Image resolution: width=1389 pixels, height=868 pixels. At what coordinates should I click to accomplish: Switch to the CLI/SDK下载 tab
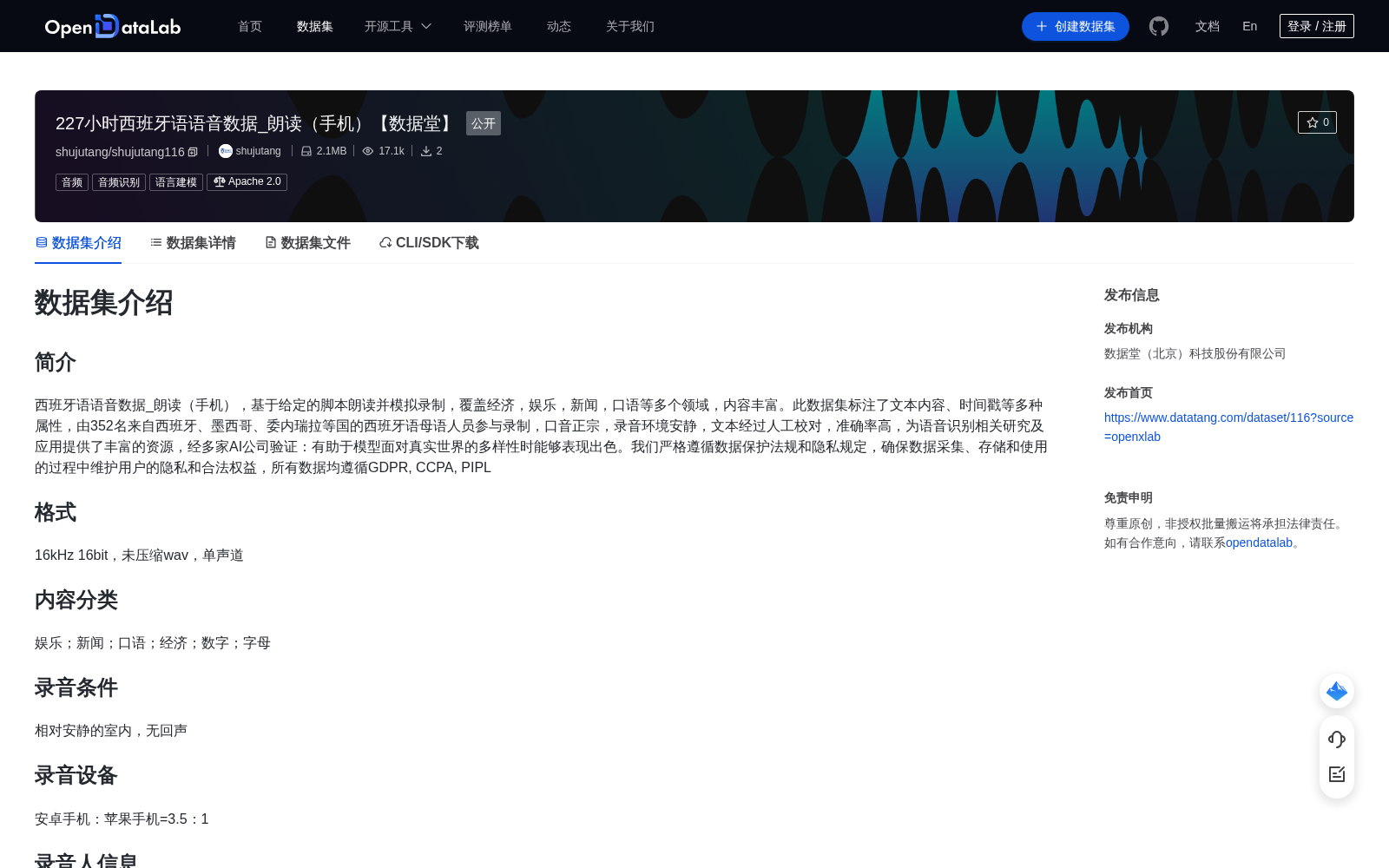[x=429, y=243]
